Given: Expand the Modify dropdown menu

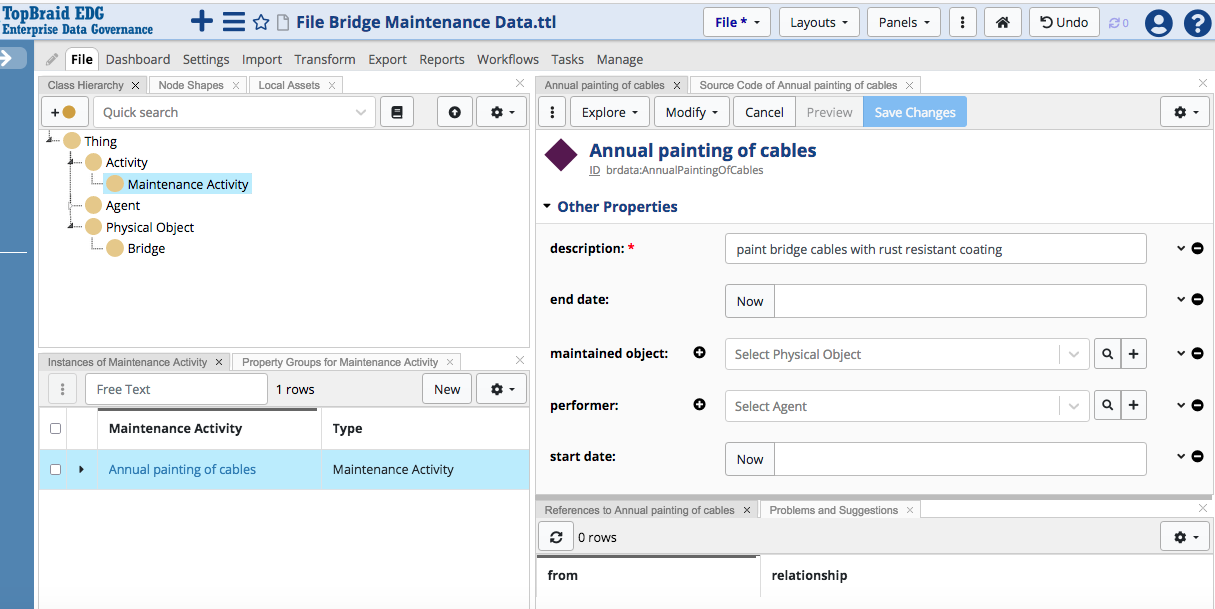Looking at the screenshot, I should click(692, 112).
